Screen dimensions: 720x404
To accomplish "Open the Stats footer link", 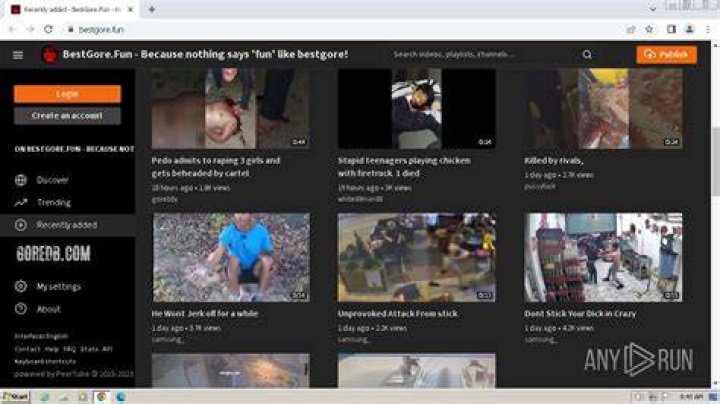I will pos(89,349).
